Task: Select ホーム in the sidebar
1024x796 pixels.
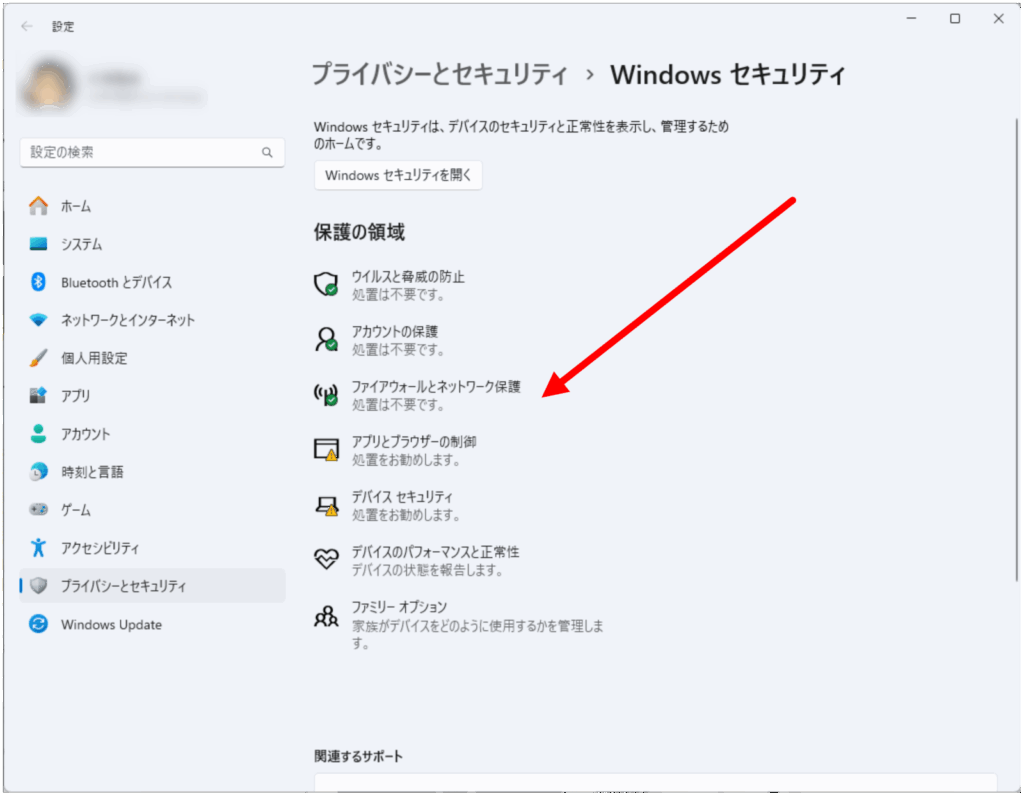Action: 76,206
